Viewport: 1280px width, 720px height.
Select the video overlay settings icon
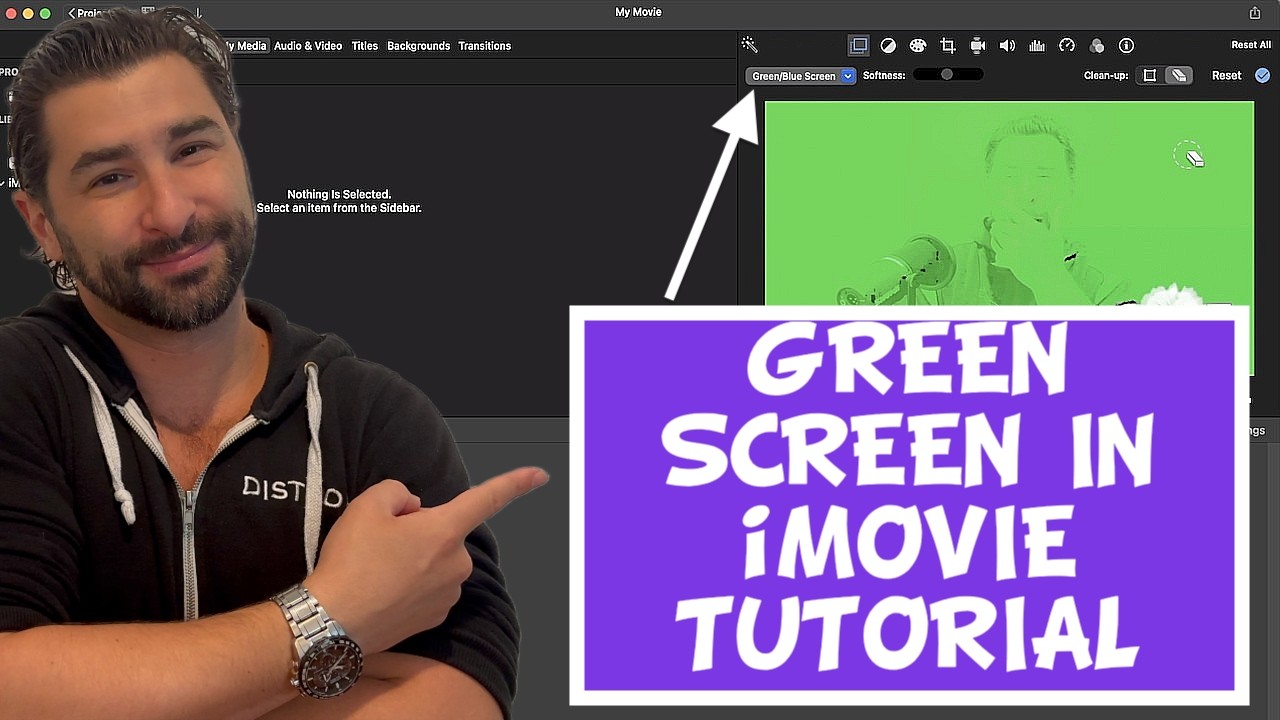coord(859,46)
